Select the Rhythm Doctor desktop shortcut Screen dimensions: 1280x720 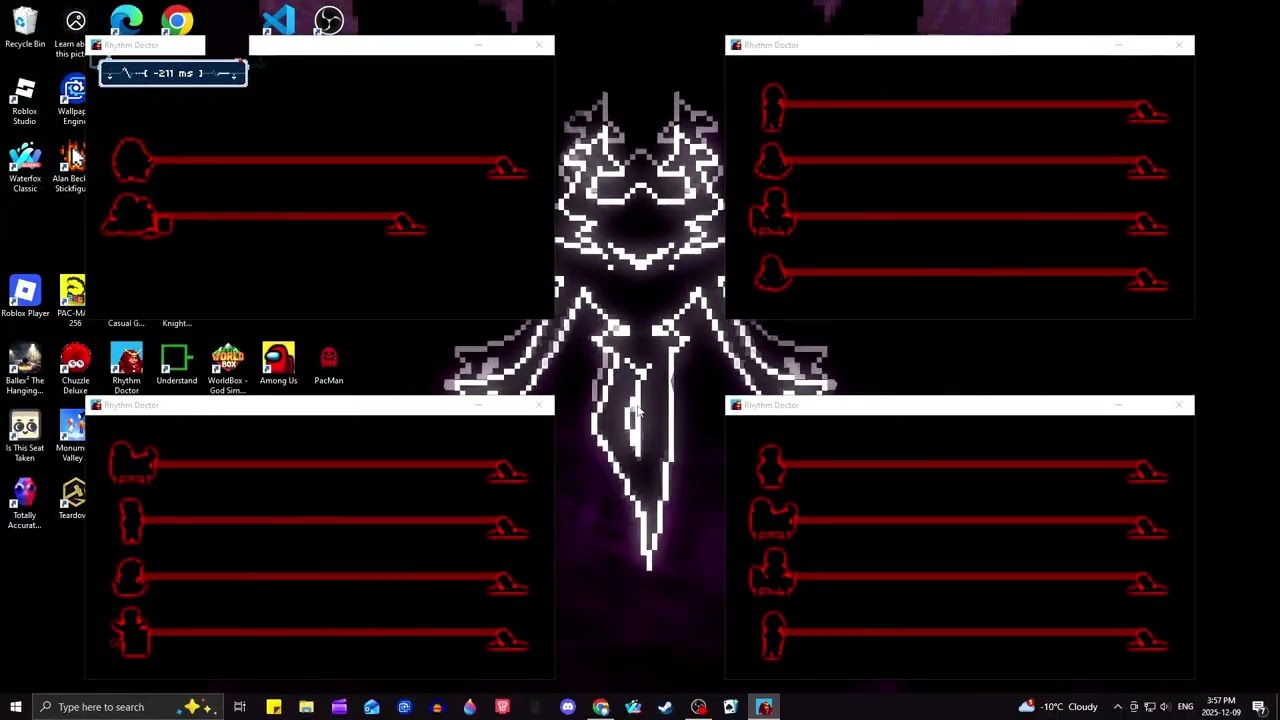click(126, 369)
